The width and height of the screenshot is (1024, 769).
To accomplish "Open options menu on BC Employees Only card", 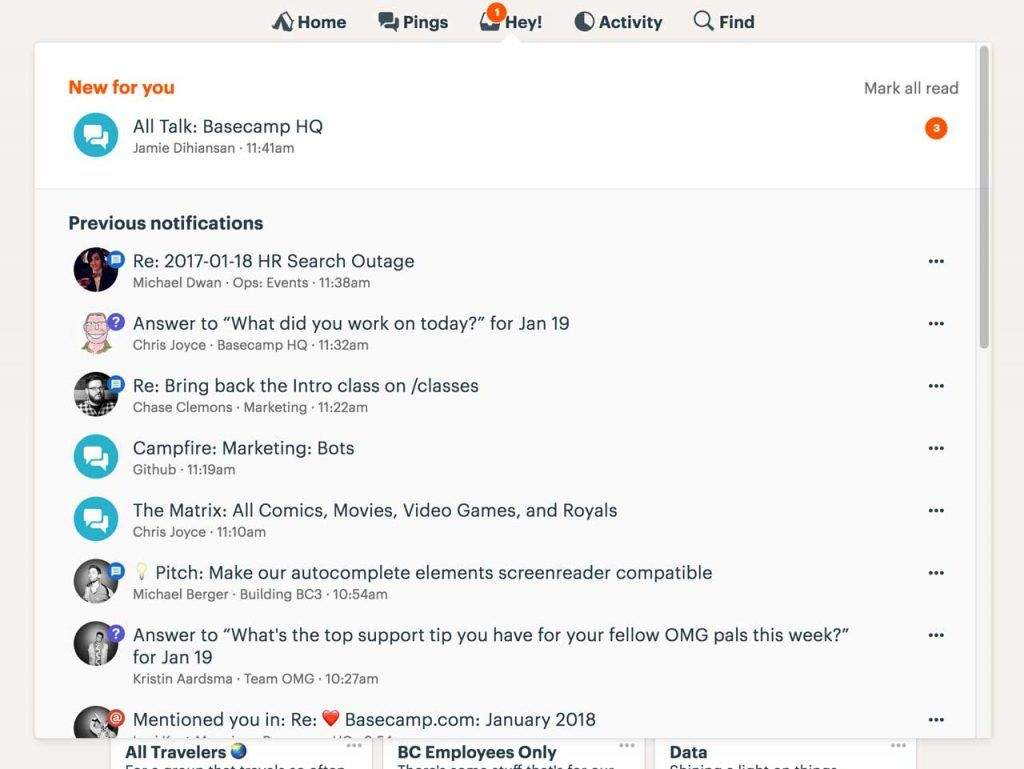I will click(x=627, y=745).
